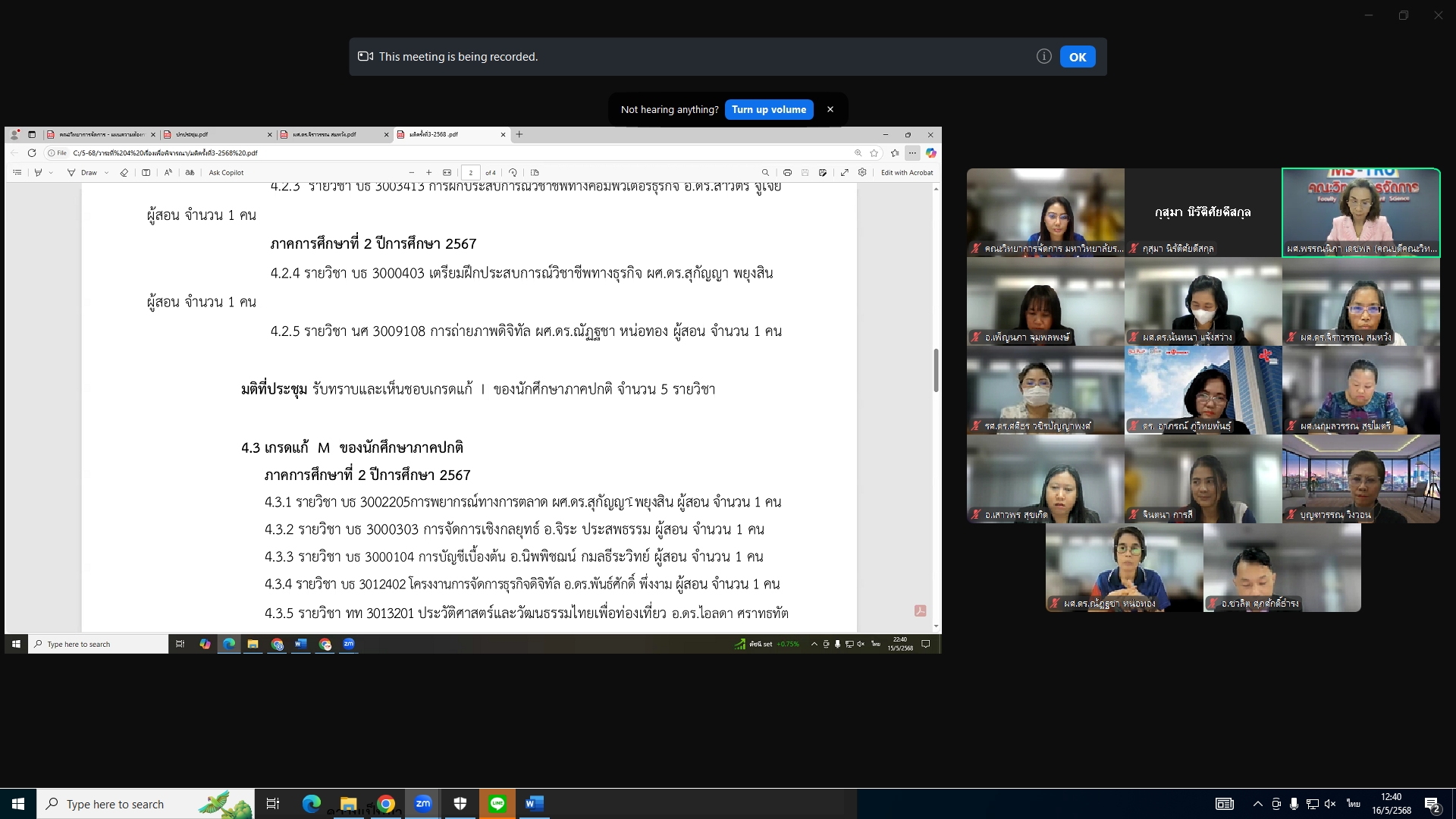The width and height of the screenshot is (1456, 819).
Task: Open Windows Security shield icon
Action: (x=460, y=804)
